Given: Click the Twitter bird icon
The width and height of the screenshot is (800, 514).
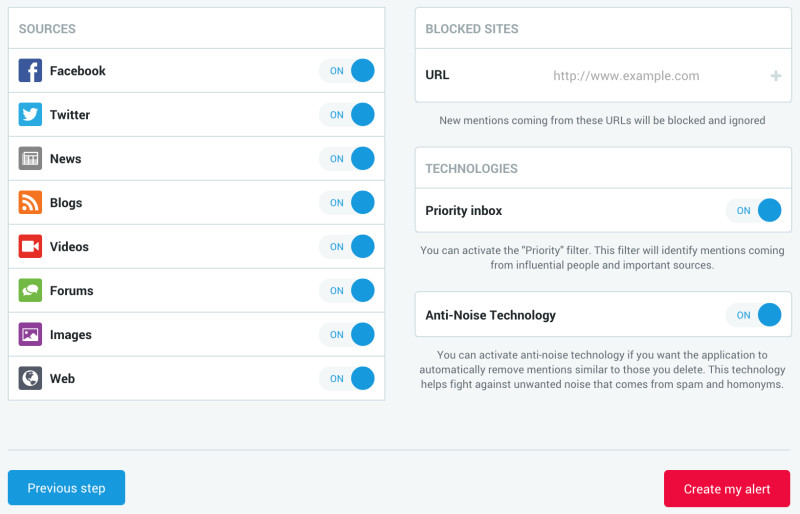Looking at the screenshot, I should 30,114.
